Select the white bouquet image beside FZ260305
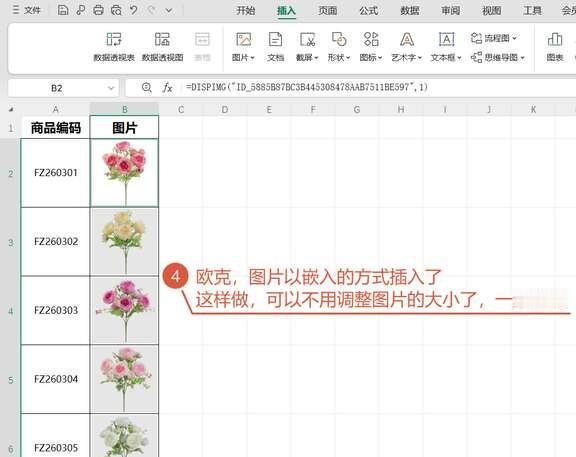The image size is (576, 457). click(x=125, y=436)
